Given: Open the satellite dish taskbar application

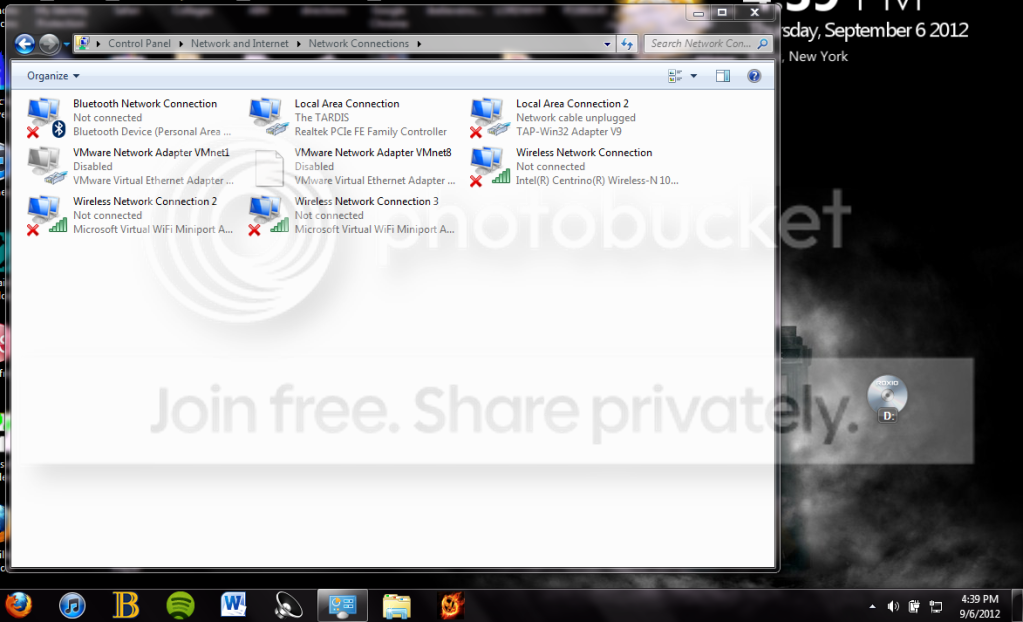Looking at the screenshot, I should coord(288,606).
